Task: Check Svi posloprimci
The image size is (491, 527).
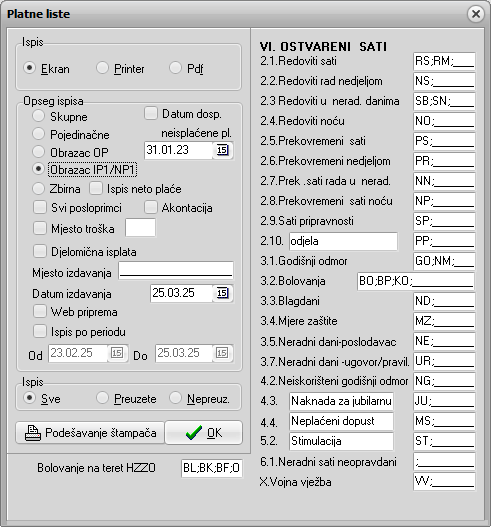Action: (x=40, y=207)
